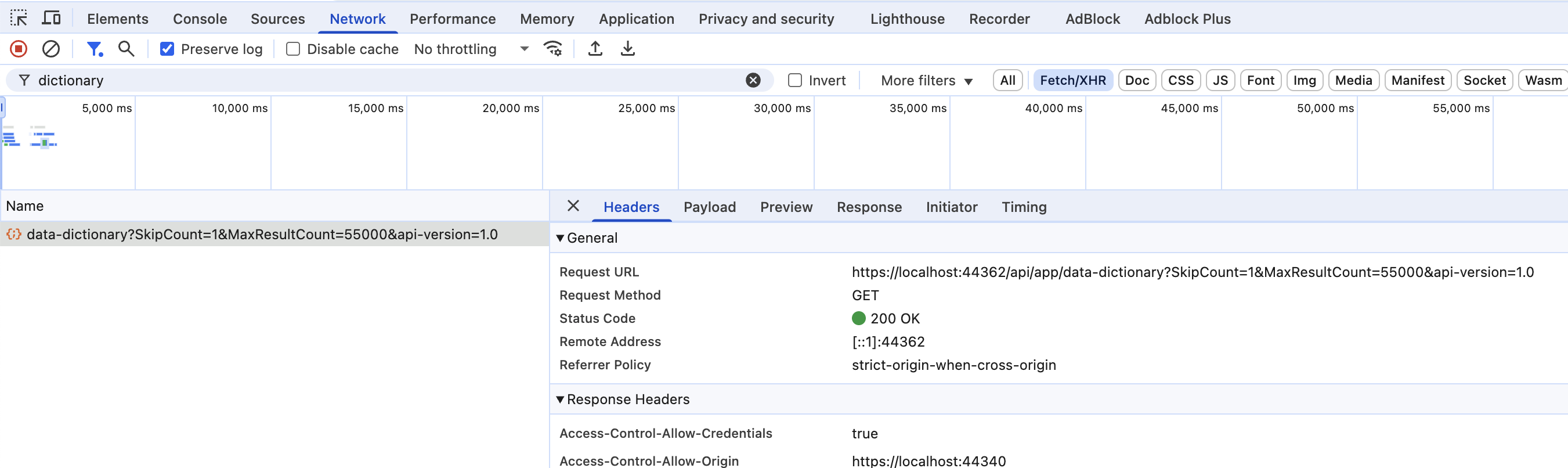The height and width of the screenshot is (468, 1568).
Task: Open network conditions Wi-Fi icon
Action: tap(552, 49)
